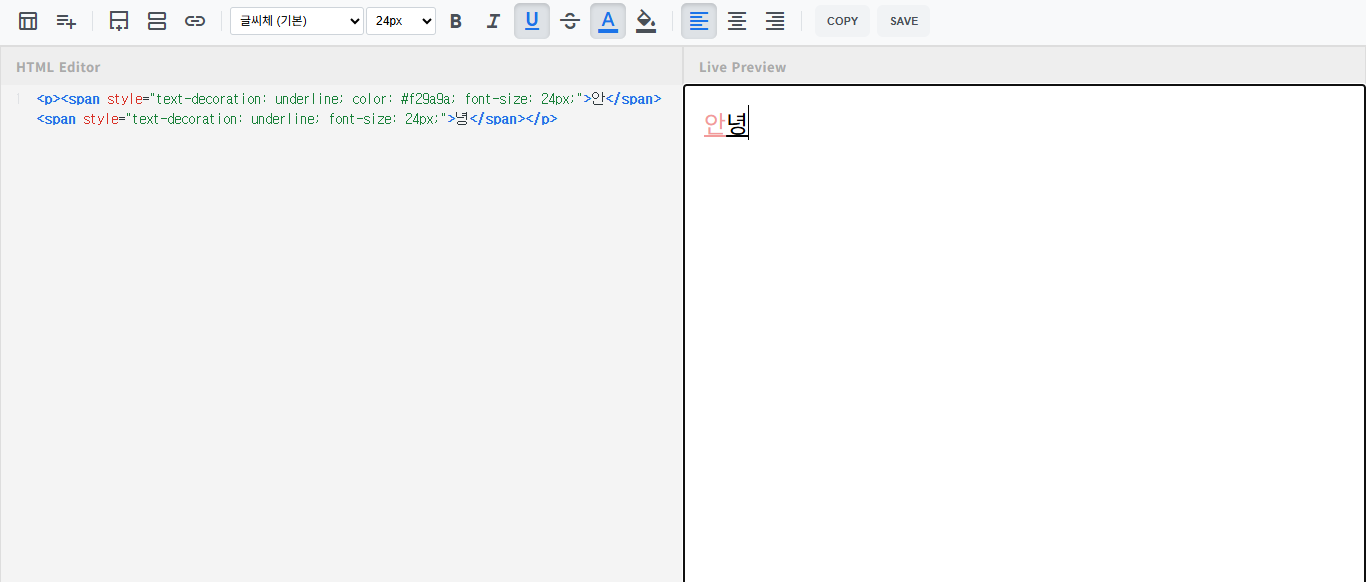This screenshot has height=582, width=1366.
Task: Click the add row list icon
Action: (66, 21)
